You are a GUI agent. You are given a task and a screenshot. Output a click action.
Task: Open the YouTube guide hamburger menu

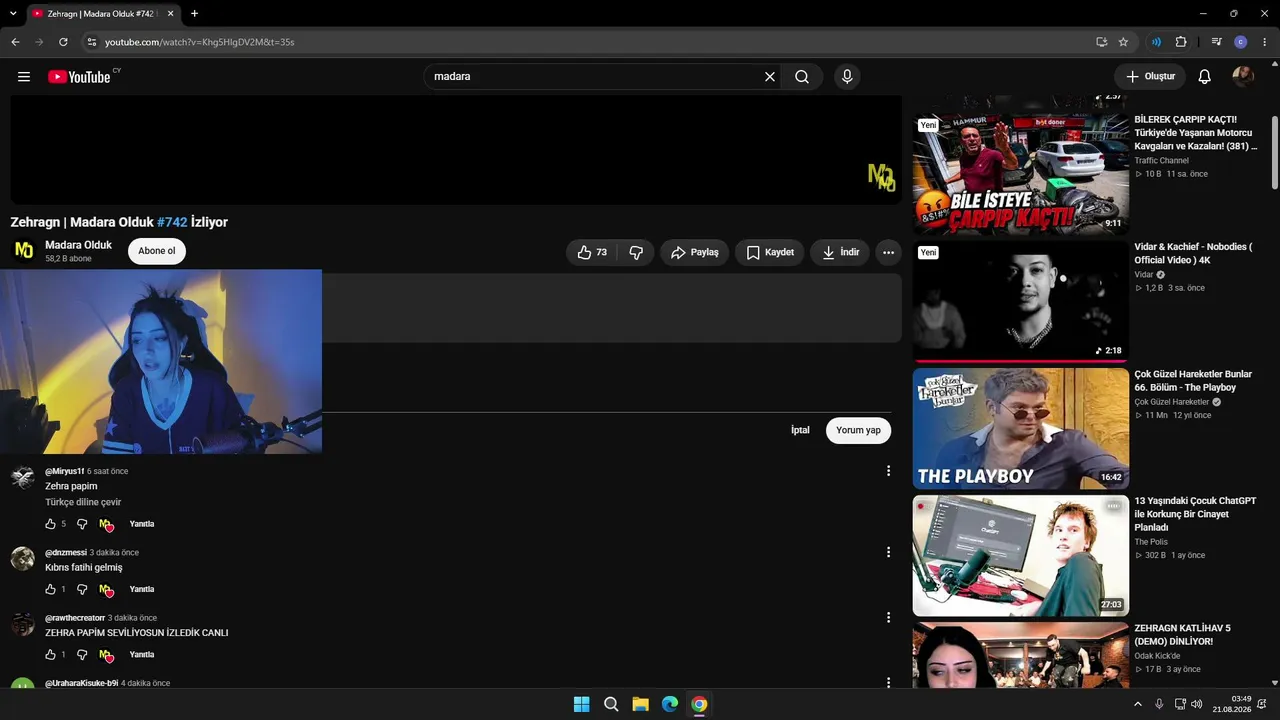24,77
